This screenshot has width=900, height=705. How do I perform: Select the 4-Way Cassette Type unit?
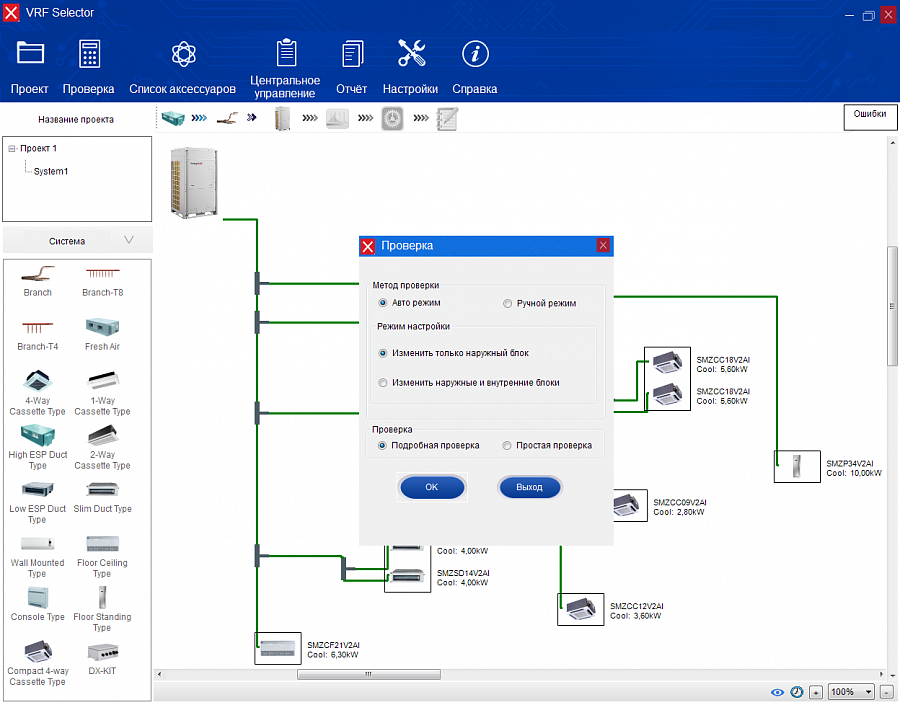pos(37,381)
